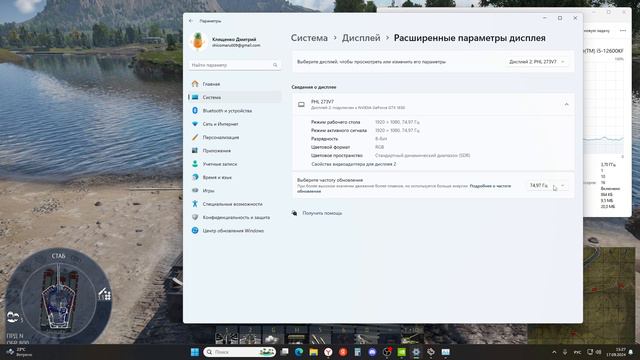Click the microphone icon in the system tray
640x360 pixels.
click(565, 352)
